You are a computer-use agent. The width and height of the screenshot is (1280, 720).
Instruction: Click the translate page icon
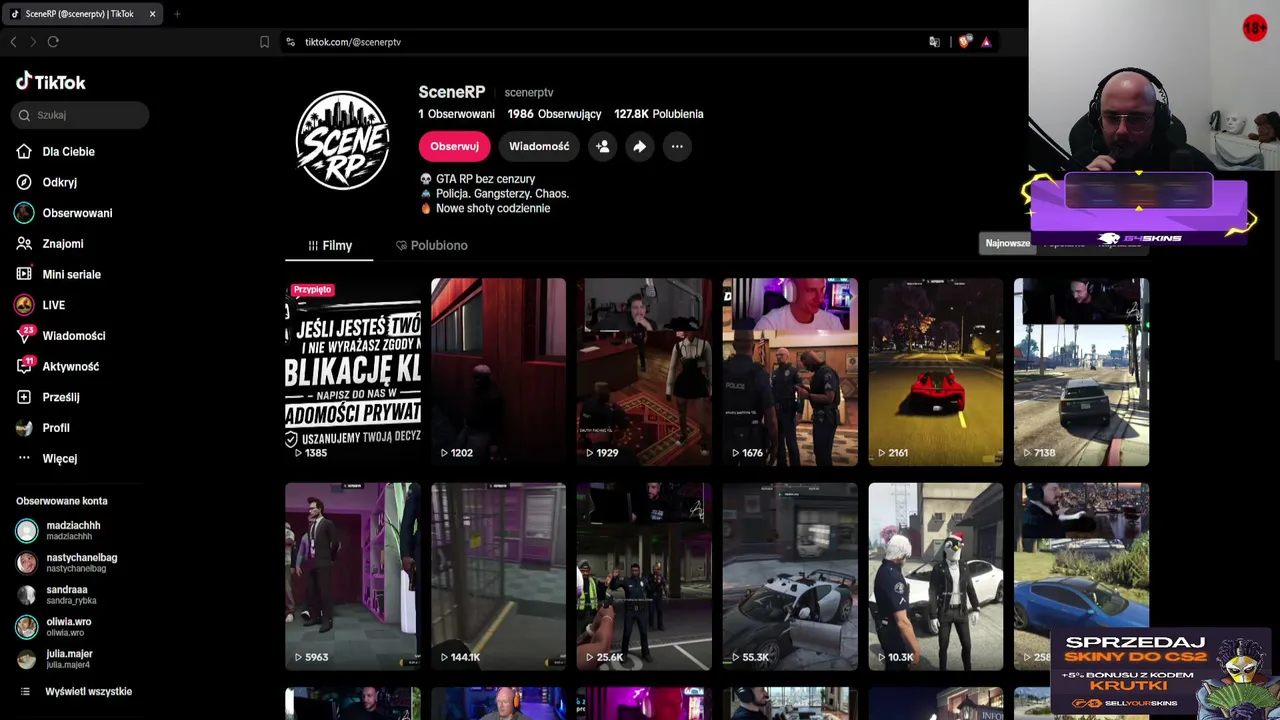[934, 42]
